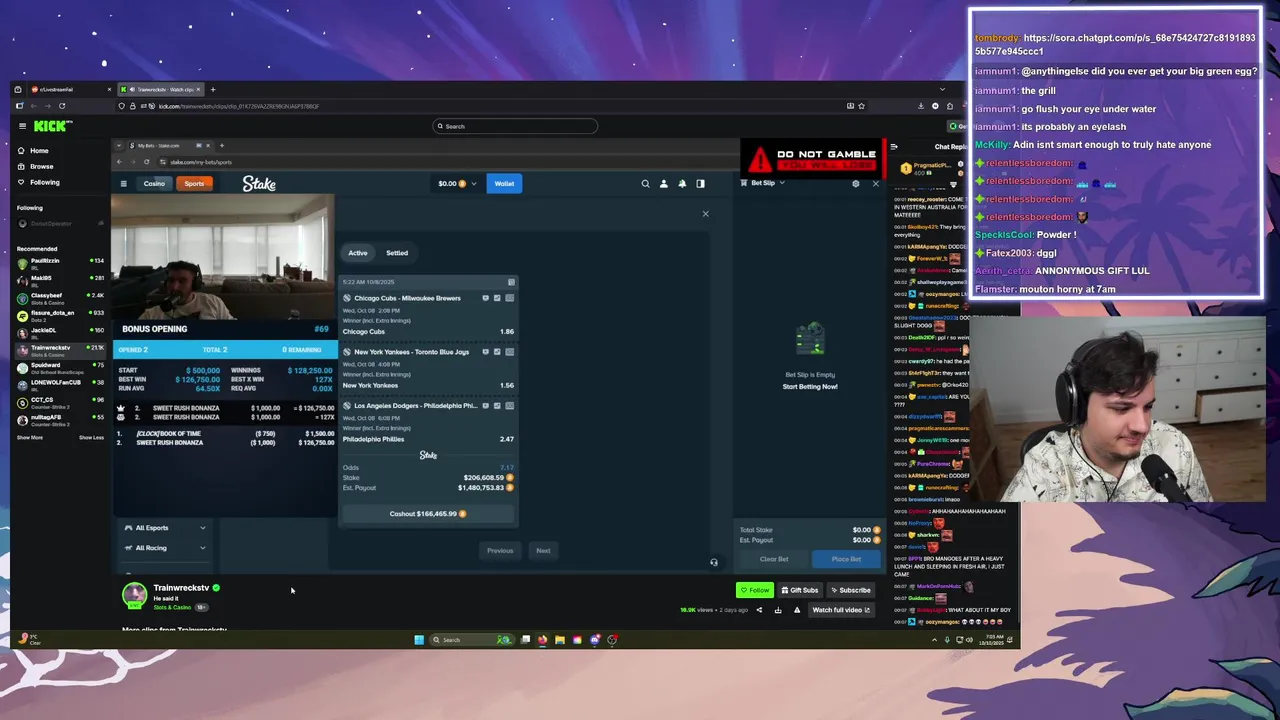Viewport: 1280px width, 720px height.
Task: Click the blue Wallet button
Action: coord(504,184)
